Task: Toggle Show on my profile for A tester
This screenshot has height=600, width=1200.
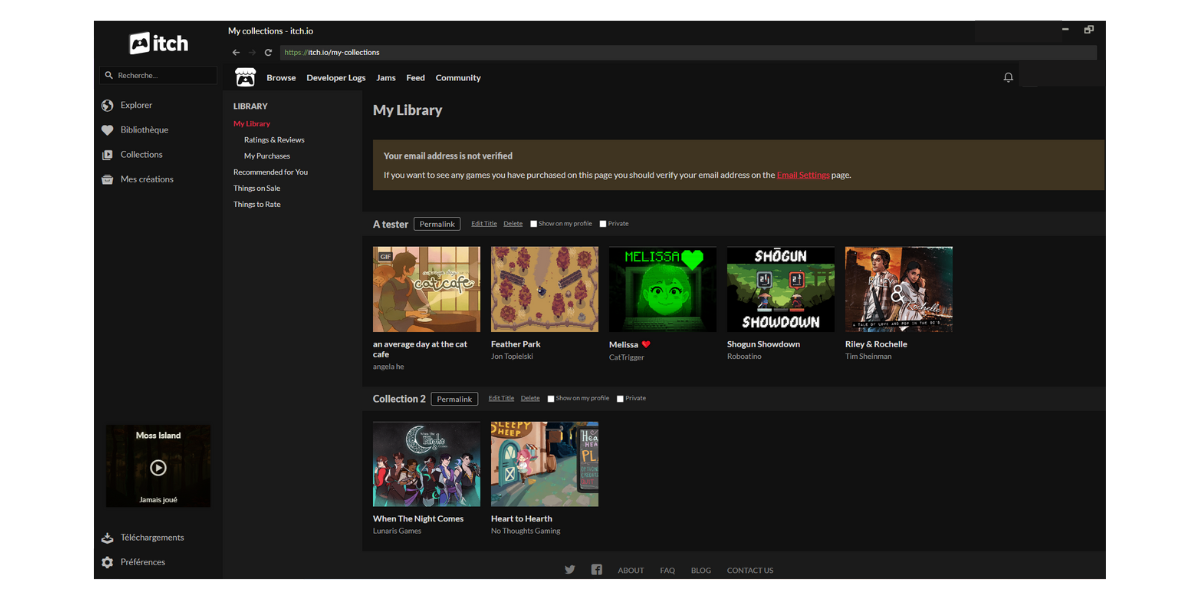Action: (534, 224)
